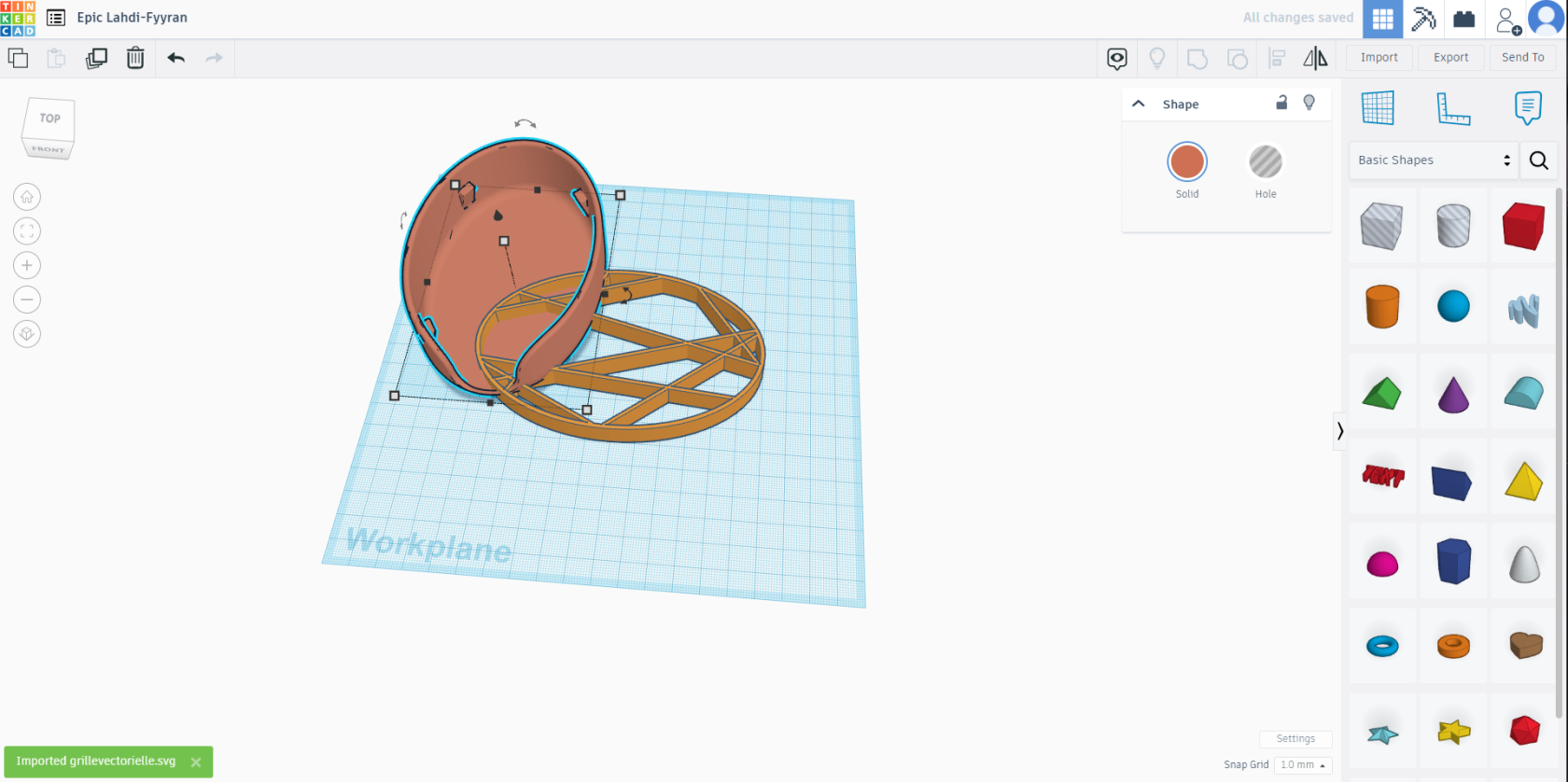Collapse the Shape inspector panel

click(x=1139, y=104)
